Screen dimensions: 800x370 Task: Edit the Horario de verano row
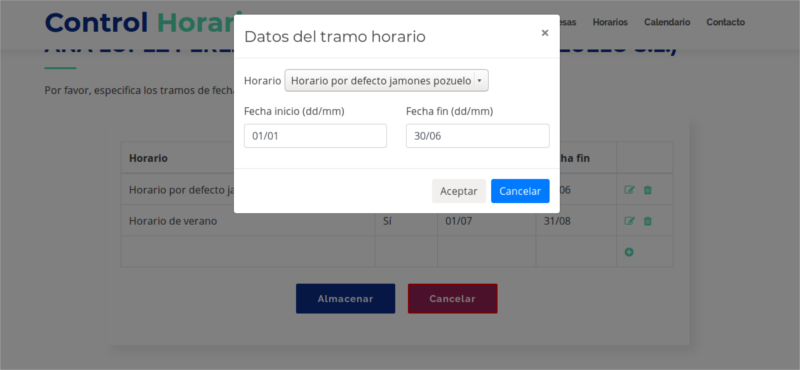[x=630, y=221]
